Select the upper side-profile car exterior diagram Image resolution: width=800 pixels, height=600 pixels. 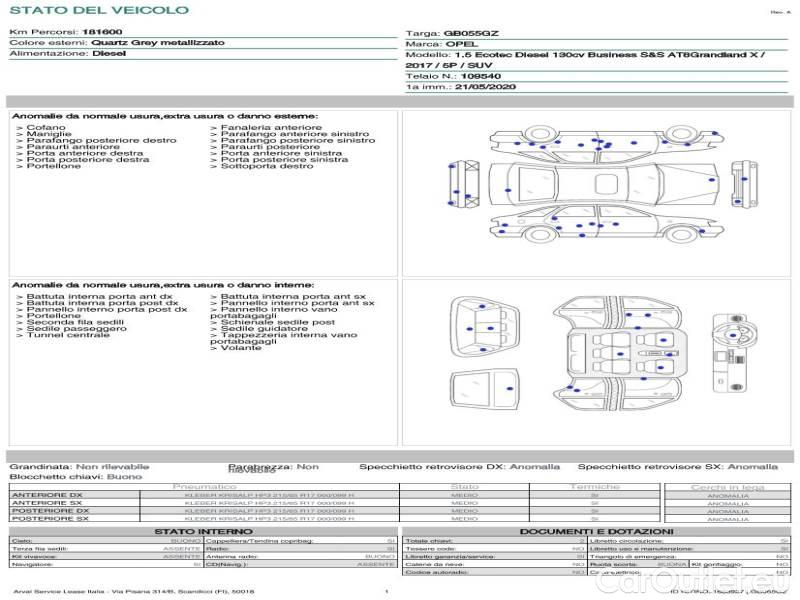pyautogui.click(x=606, y=144)
